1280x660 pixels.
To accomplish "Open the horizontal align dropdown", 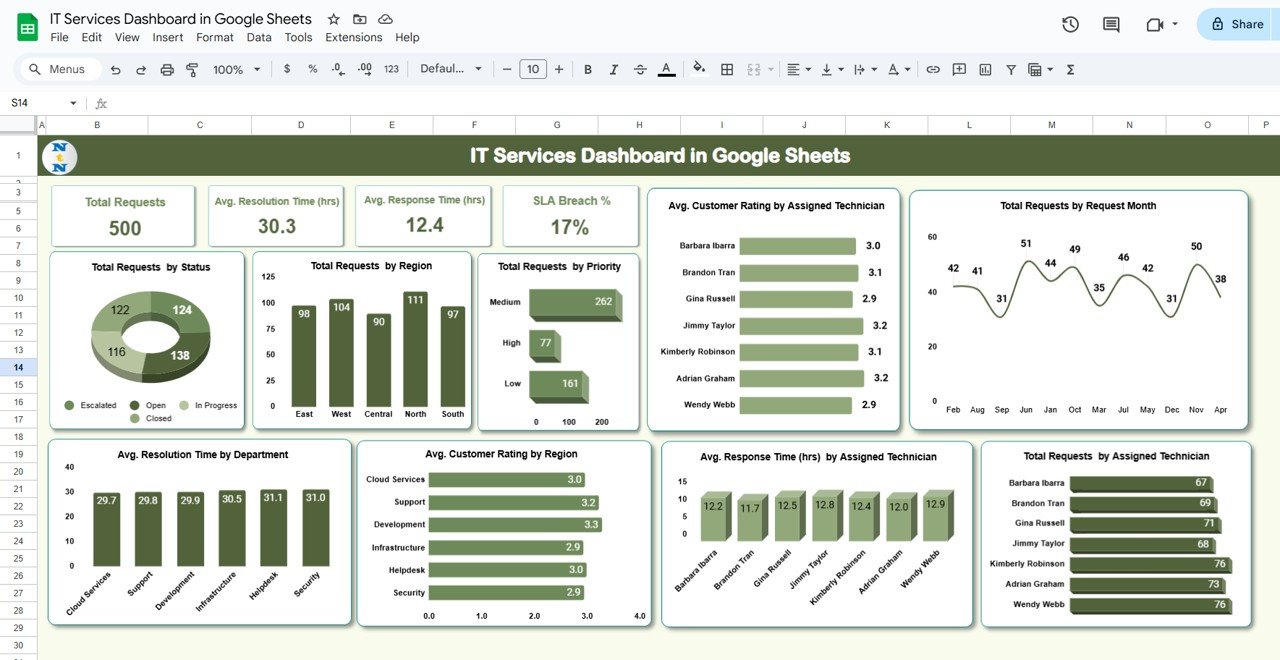I will tap(798, 69).
